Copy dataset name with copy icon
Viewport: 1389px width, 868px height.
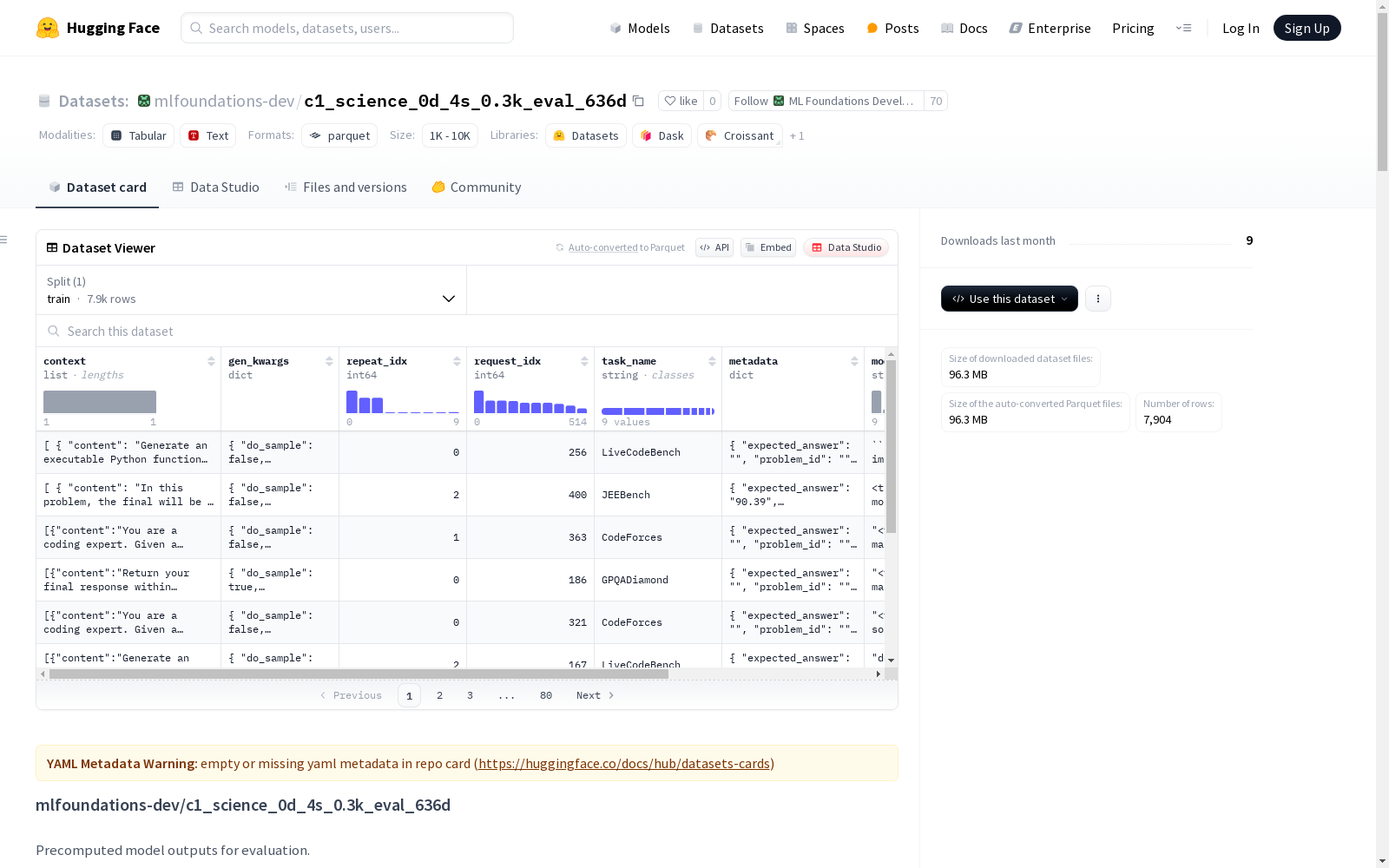(x=638, y=101)
